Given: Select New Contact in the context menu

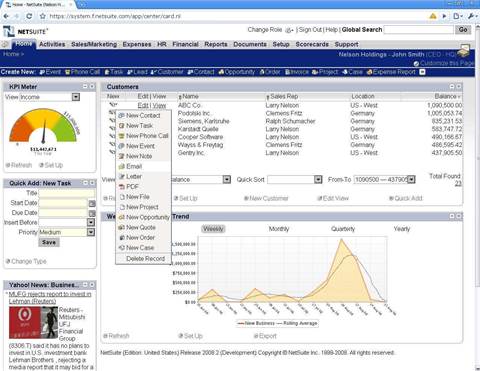Looking at the screenshot, I should (x=143, y=115).
